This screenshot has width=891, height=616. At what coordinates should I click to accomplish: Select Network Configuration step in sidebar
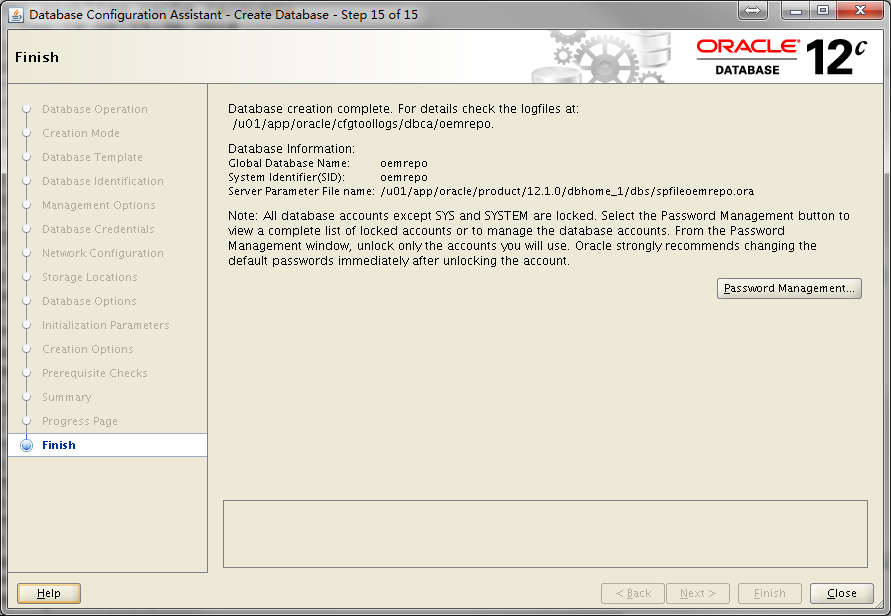click(102, 254)
